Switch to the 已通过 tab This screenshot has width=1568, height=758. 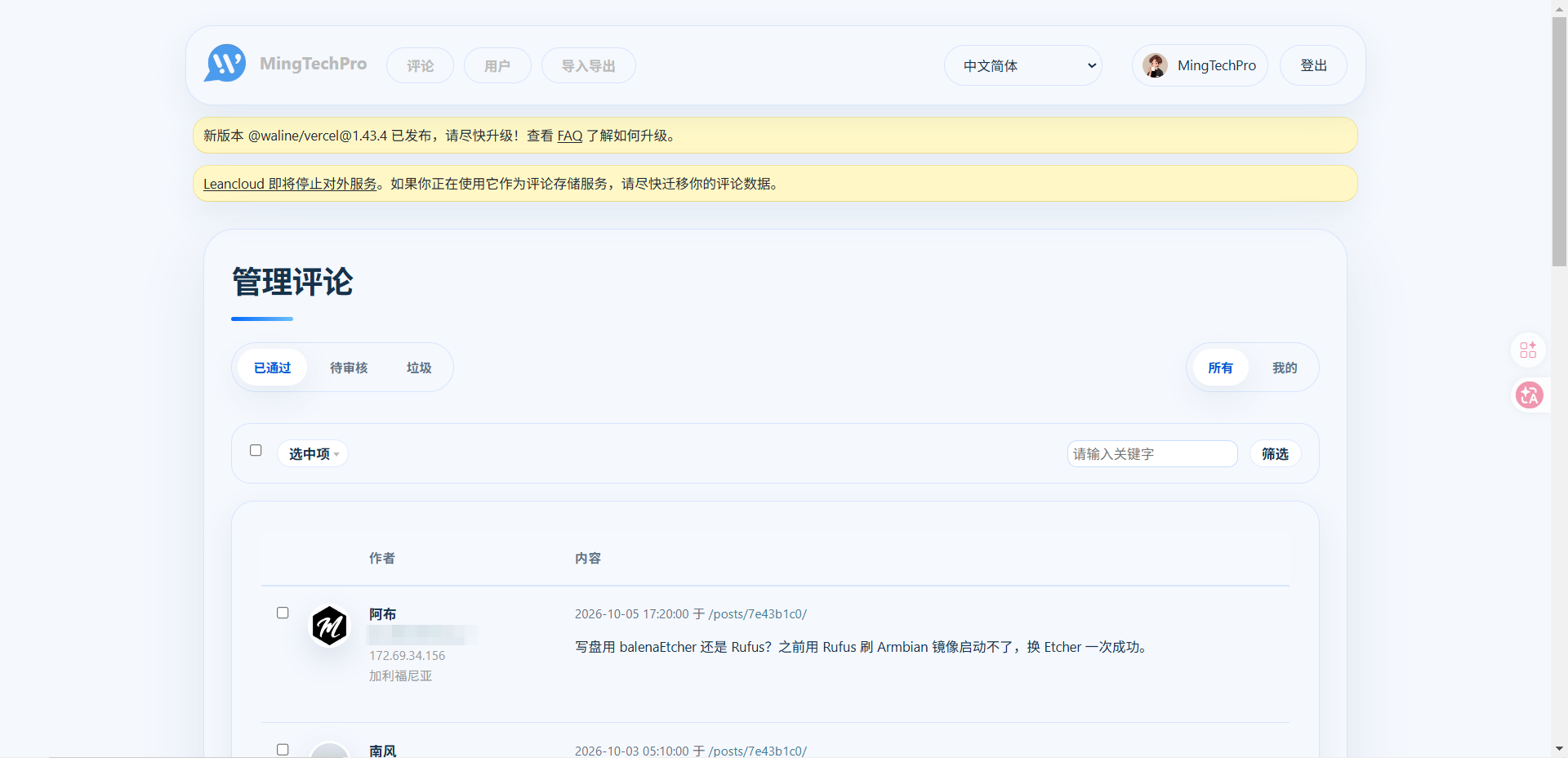pos(272,368)
